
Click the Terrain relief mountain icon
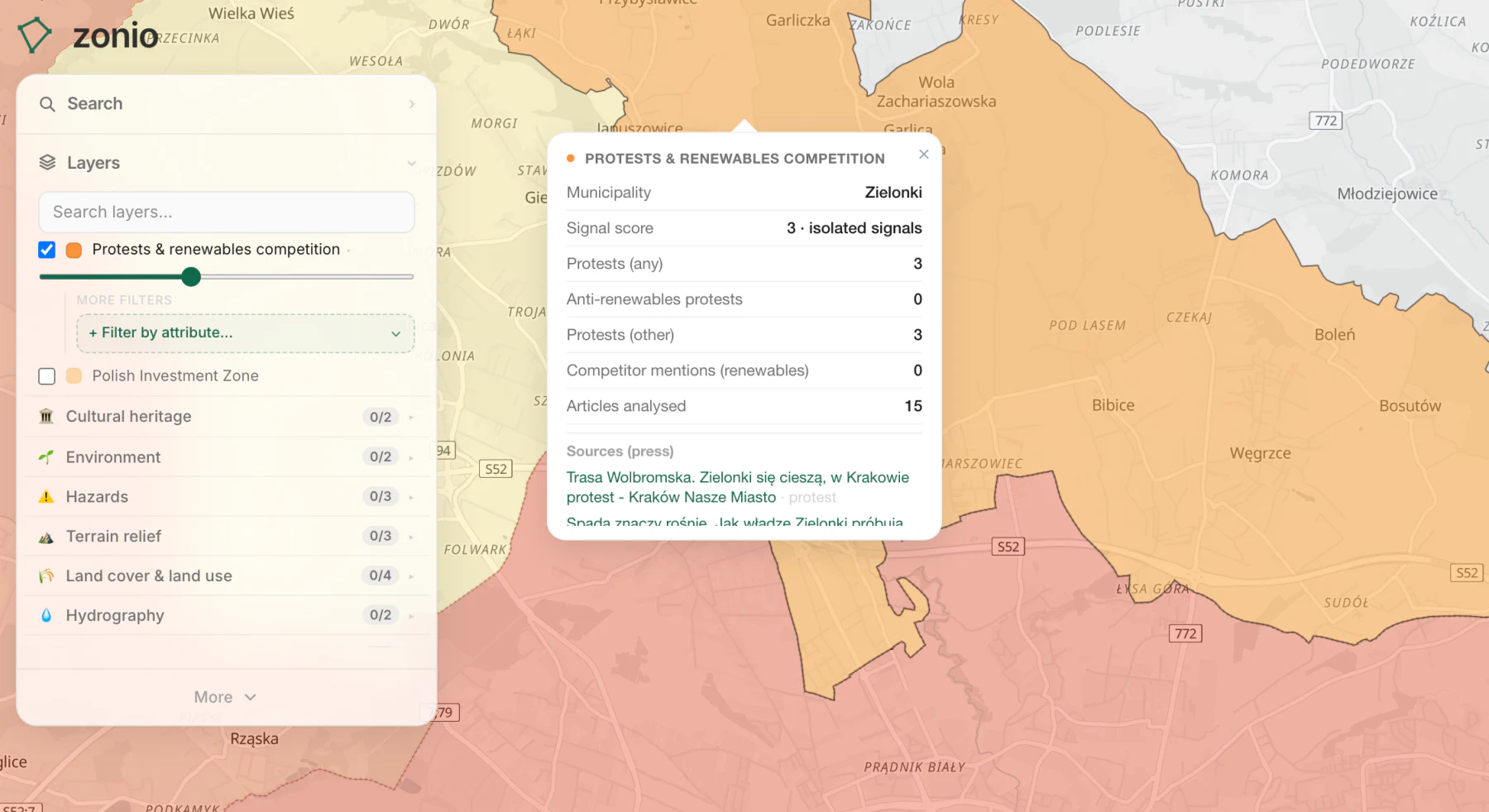[x=46, y=537]
